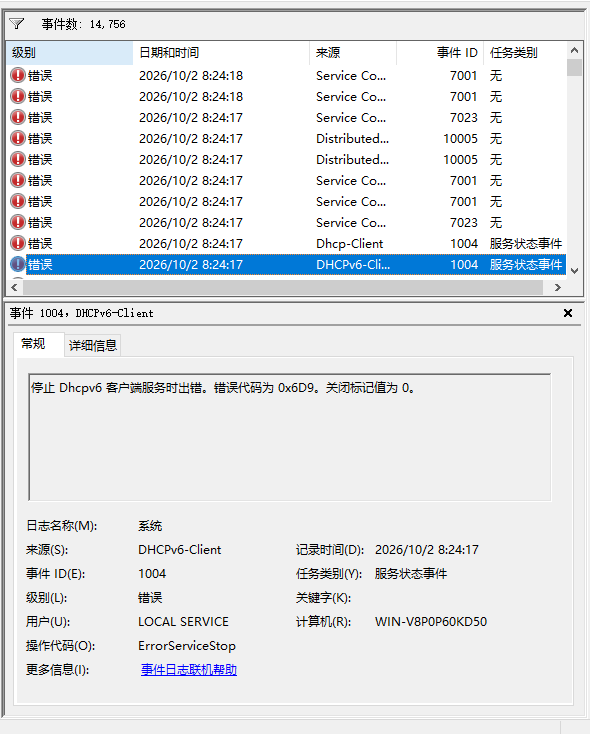Viewport: 590px width, 734px height.
Task: Click the 记录时间 value 2026/10/2 8:24:17
Action: (x=427, y=550)
